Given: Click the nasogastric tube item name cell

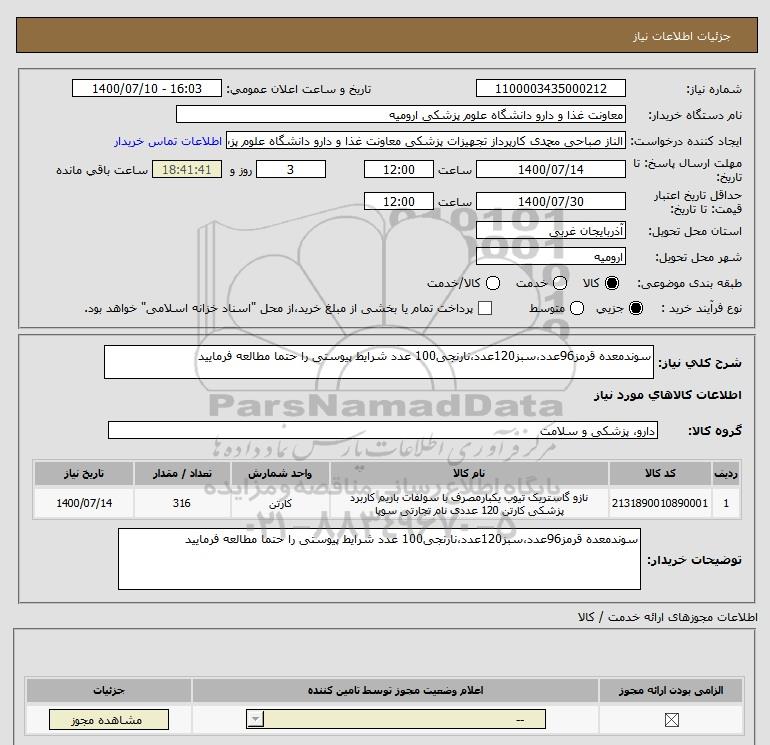Looking at the screenshot, I should click(x=469, y=503).
